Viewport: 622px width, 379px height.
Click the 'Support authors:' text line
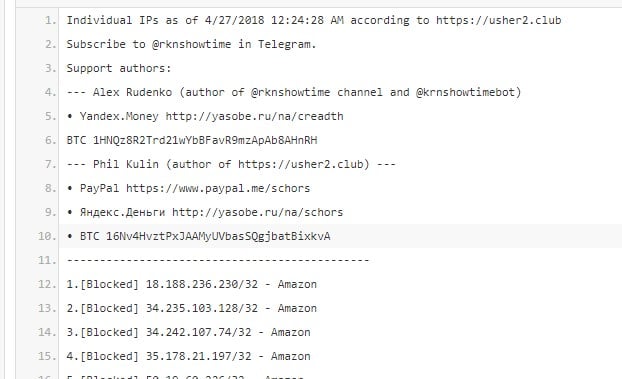119,68
